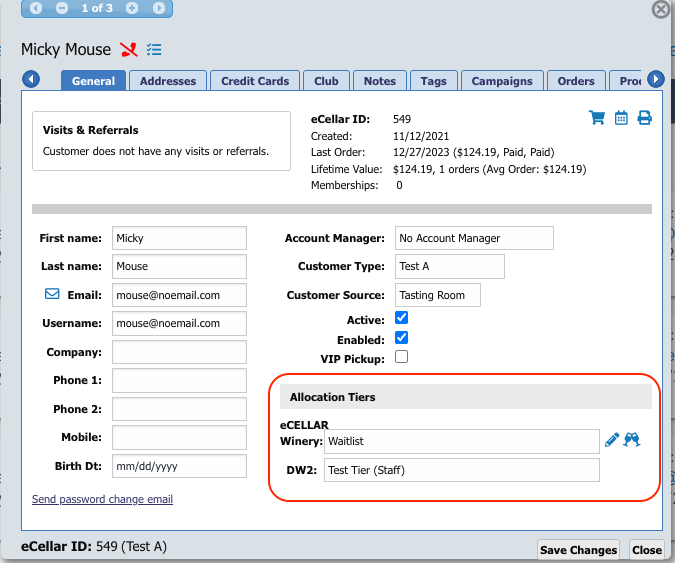Click Send password change email link
The image size is (675, 563).
102,499
